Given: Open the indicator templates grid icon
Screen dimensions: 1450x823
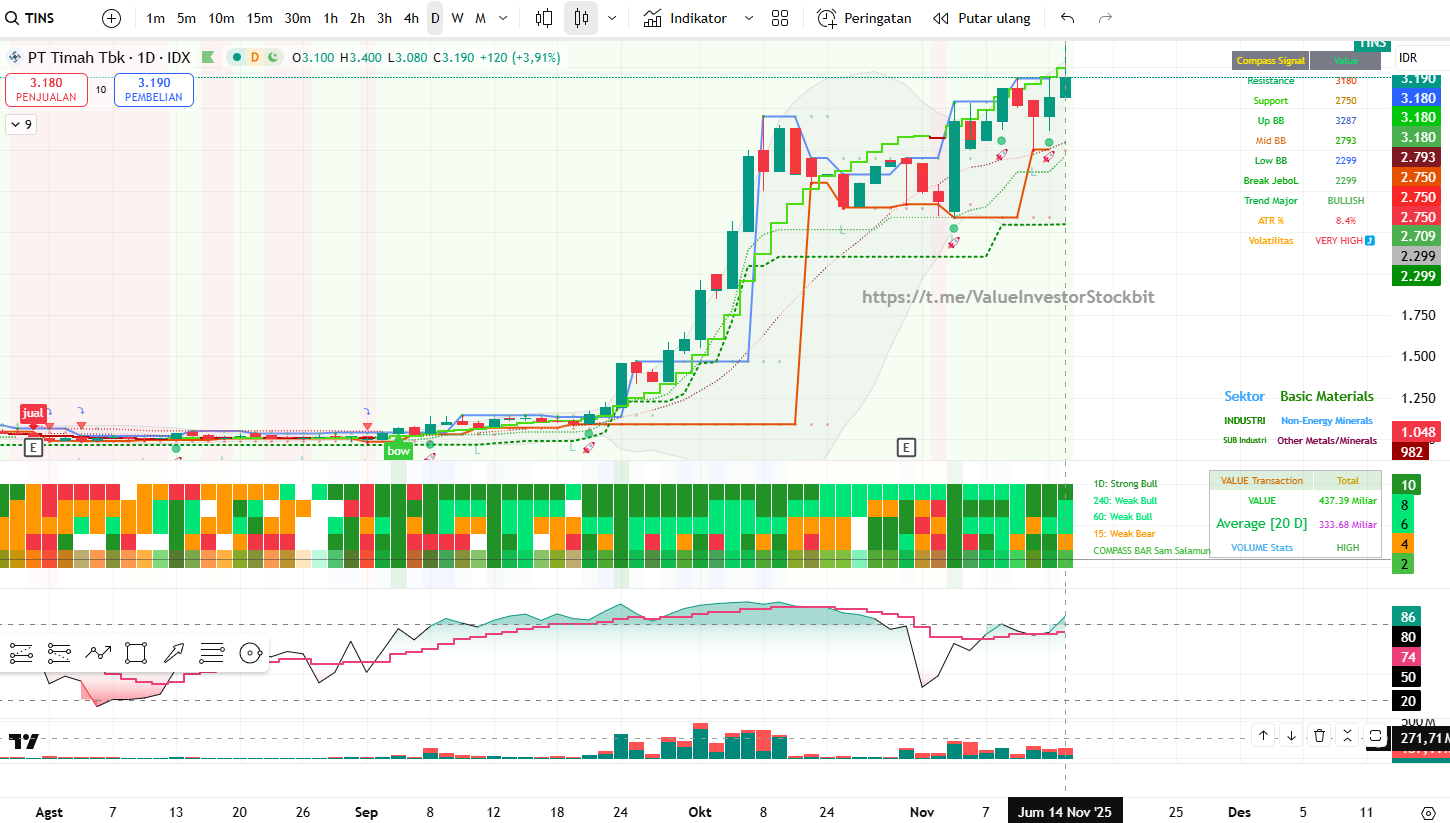Looking at the screenshot, I should click(780, 18).
